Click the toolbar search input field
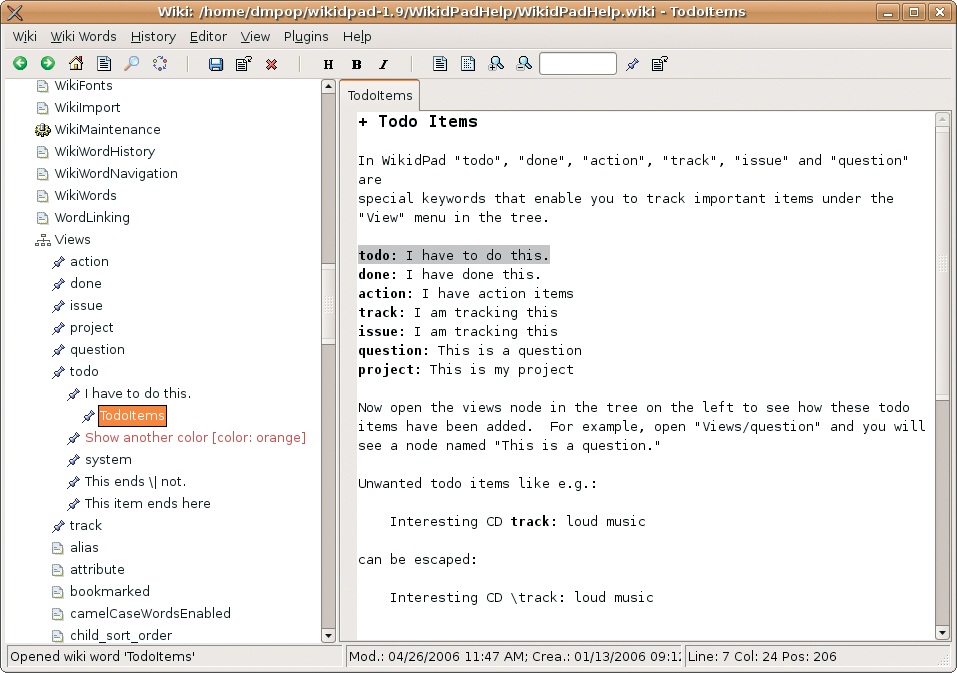Screen dimensions: 957x673 pyautogui.click(x=577, y=63)
